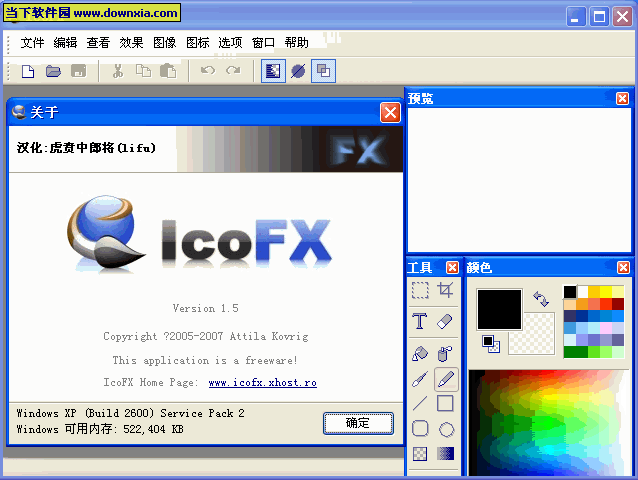Minimize the IcoFX main window

pos(575,17)
